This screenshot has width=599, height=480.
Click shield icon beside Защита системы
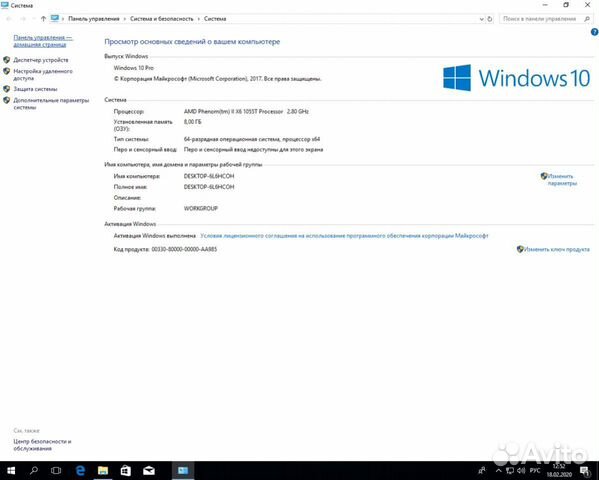click(x=6, y=89)
